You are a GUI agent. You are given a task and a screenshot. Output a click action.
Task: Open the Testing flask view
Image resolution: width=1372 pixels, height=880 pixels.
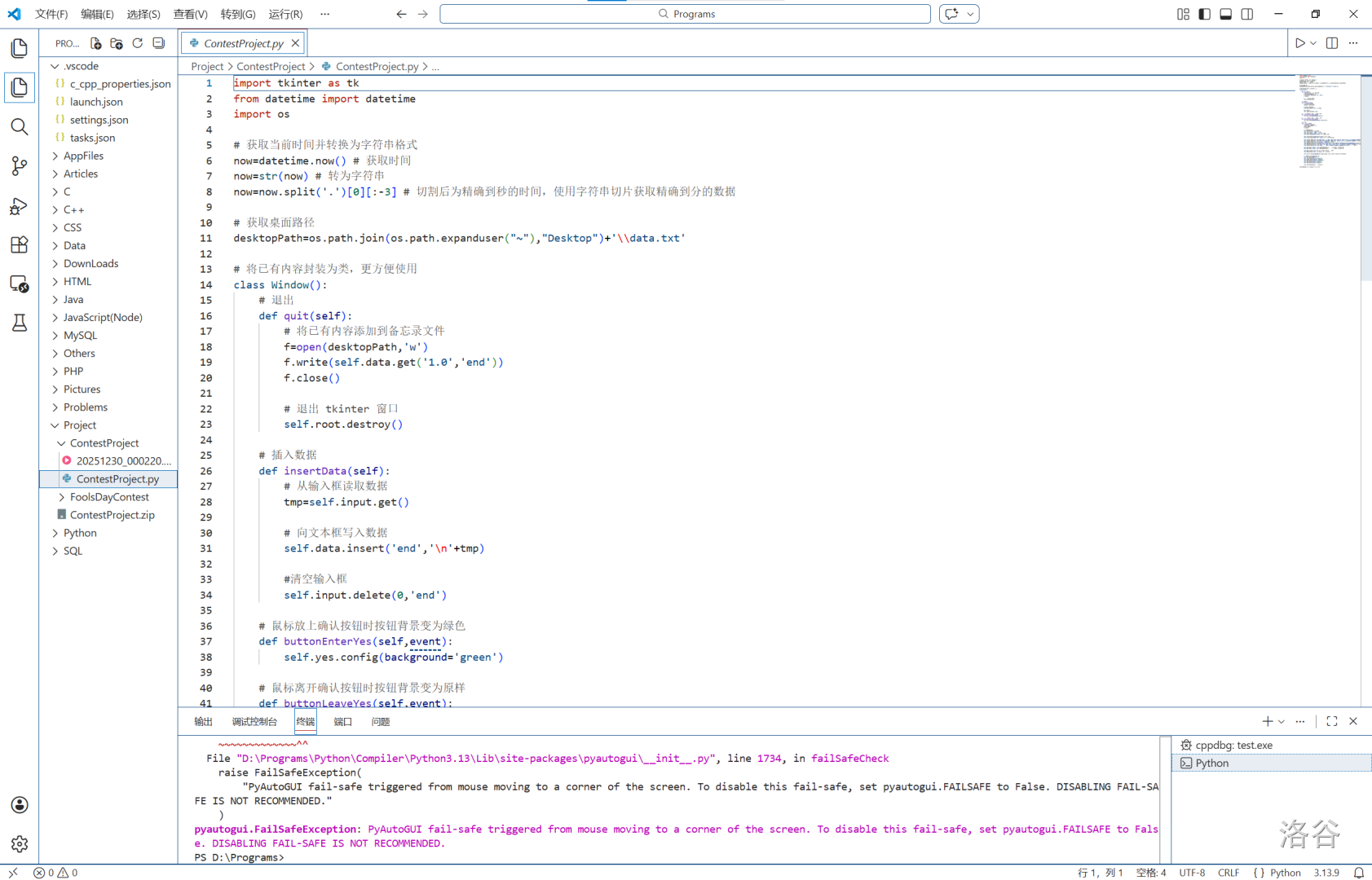(19, 323)
